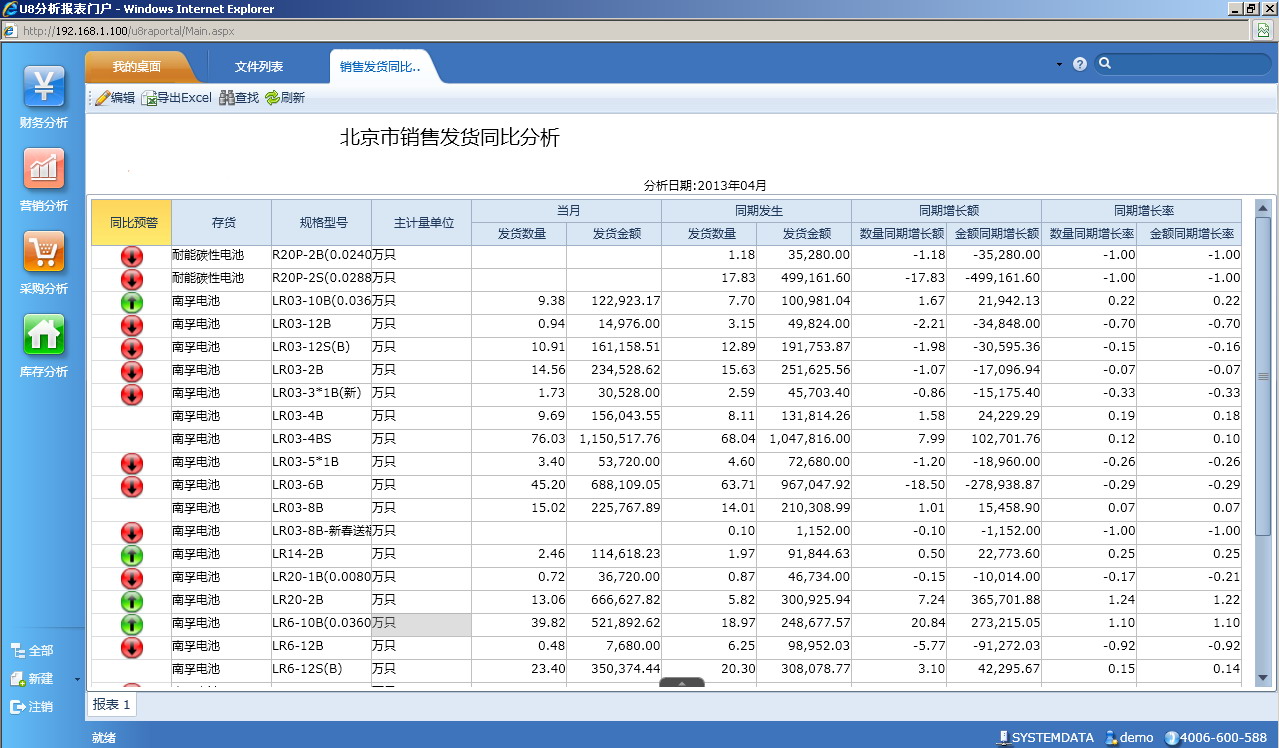1279x748 pixels.
Task: Click 同期增长率 group header
Action: click(1142, 211)
